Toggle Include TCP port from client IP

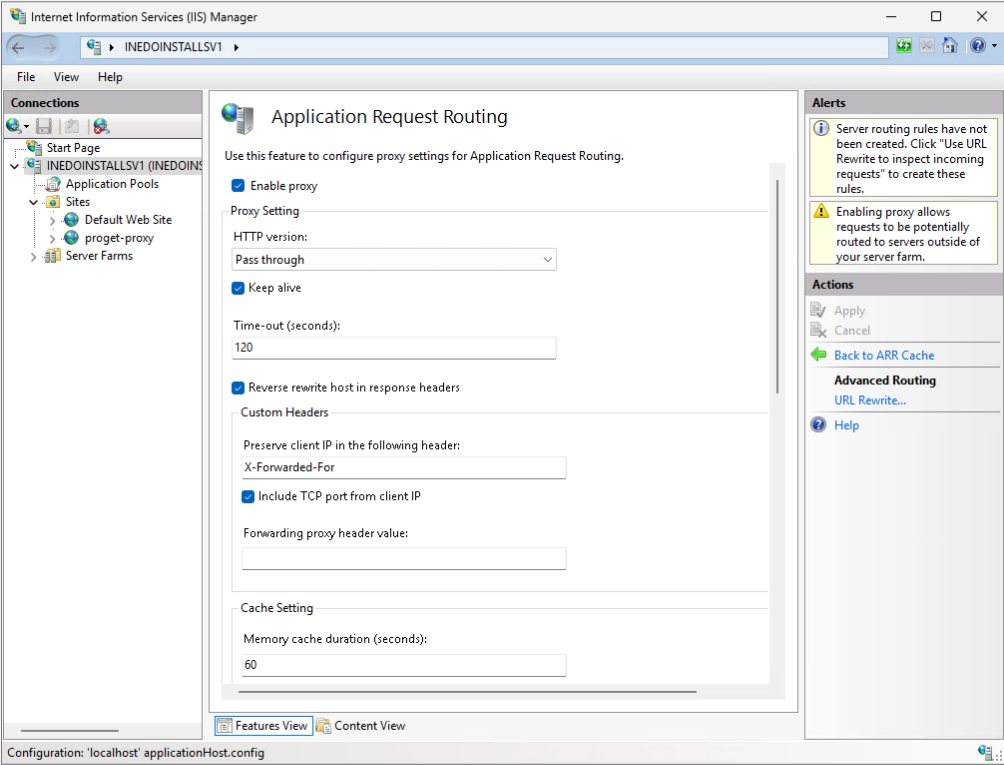(248, 496)
